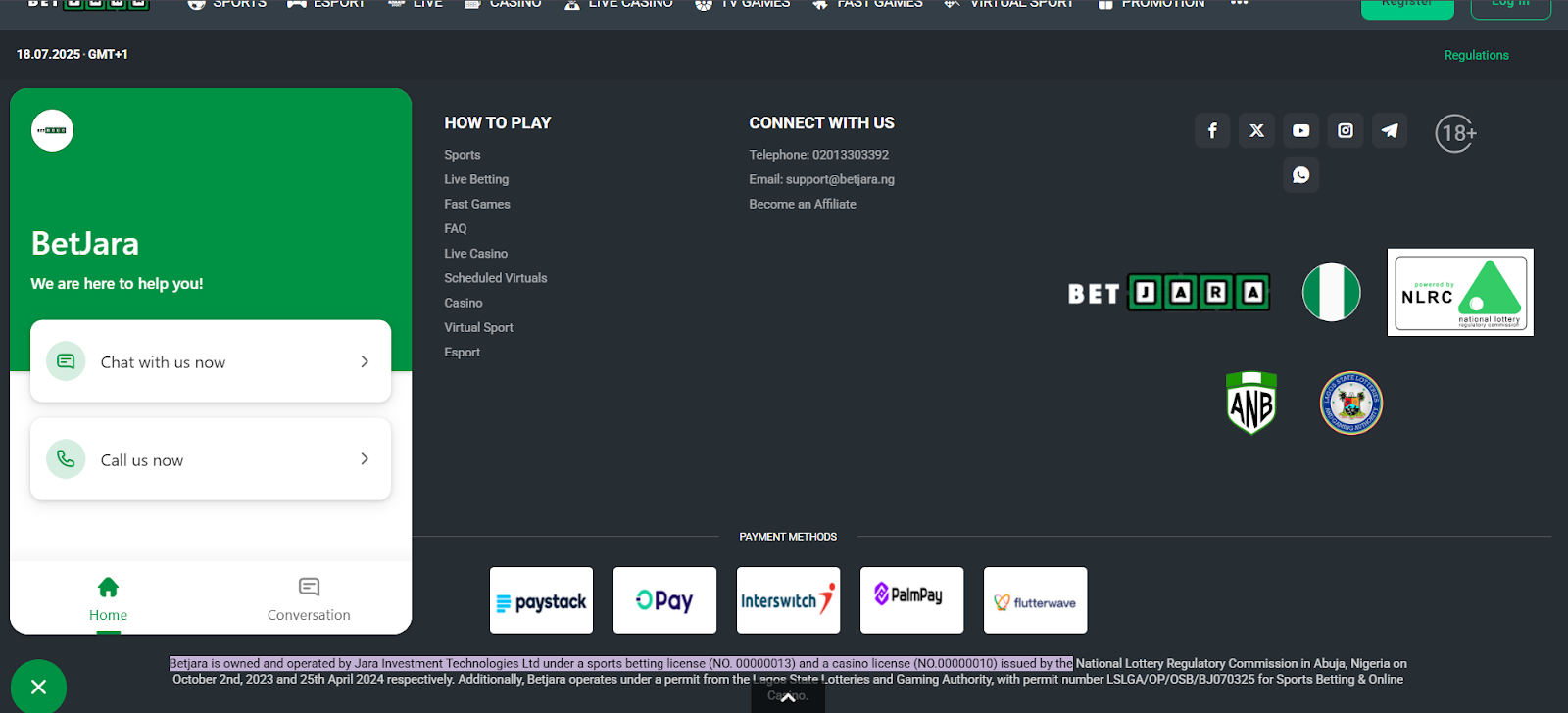This screenshot has width=1568, height=713.
Task: Switch to the Conversation tab in chat widget
Action: 309,599
